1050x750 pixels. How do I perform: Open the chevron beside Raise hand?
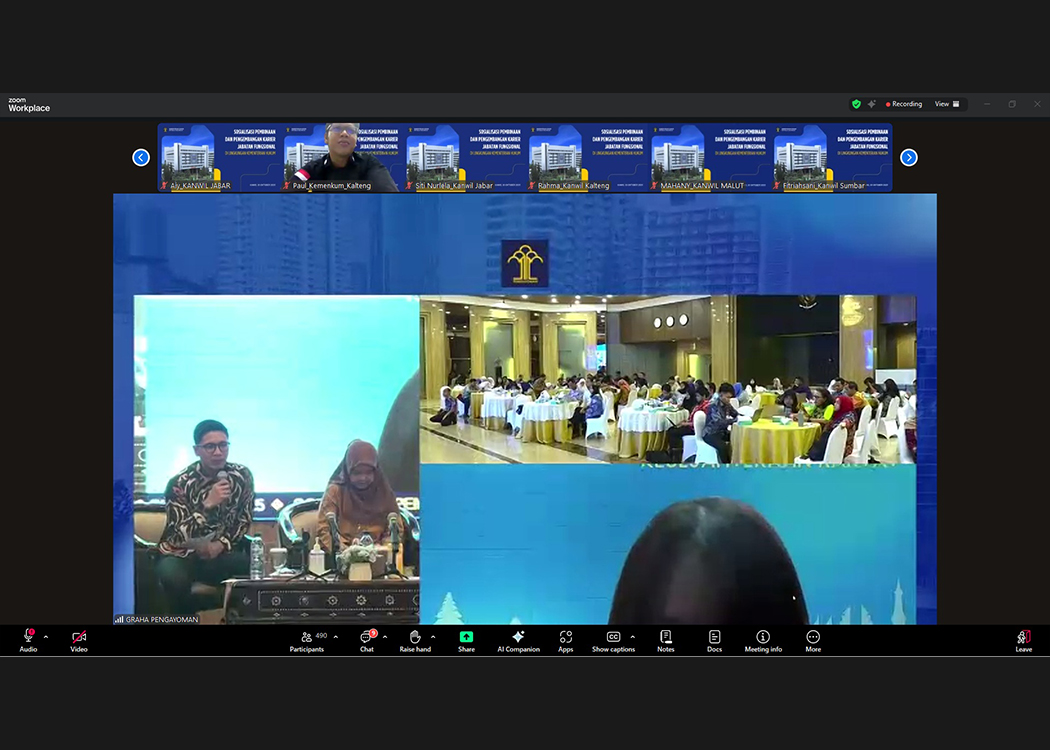(x=433, y=637)
